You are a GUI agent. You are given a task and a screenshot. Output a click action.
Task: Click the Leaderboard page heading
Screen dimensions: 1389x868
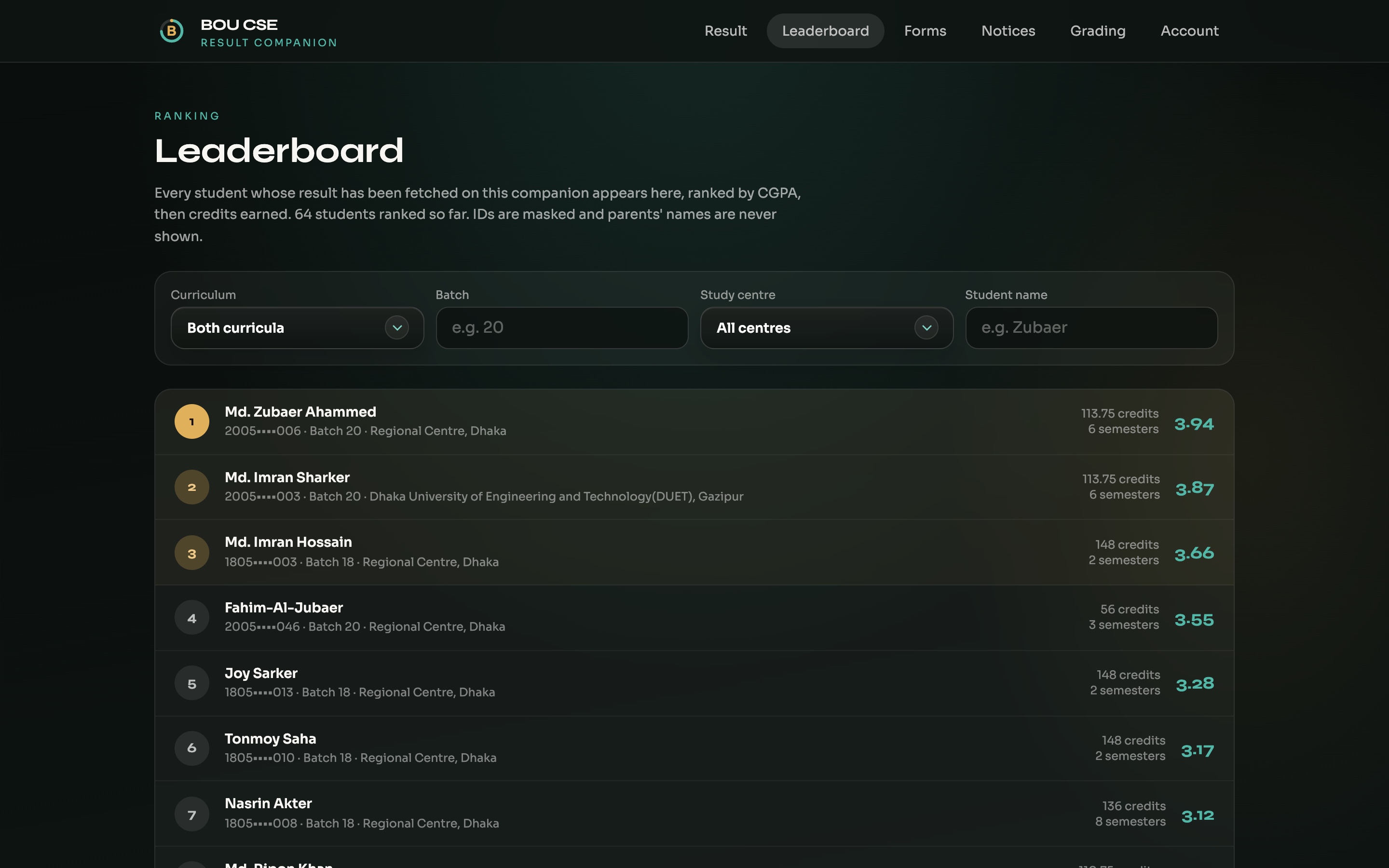279,151
